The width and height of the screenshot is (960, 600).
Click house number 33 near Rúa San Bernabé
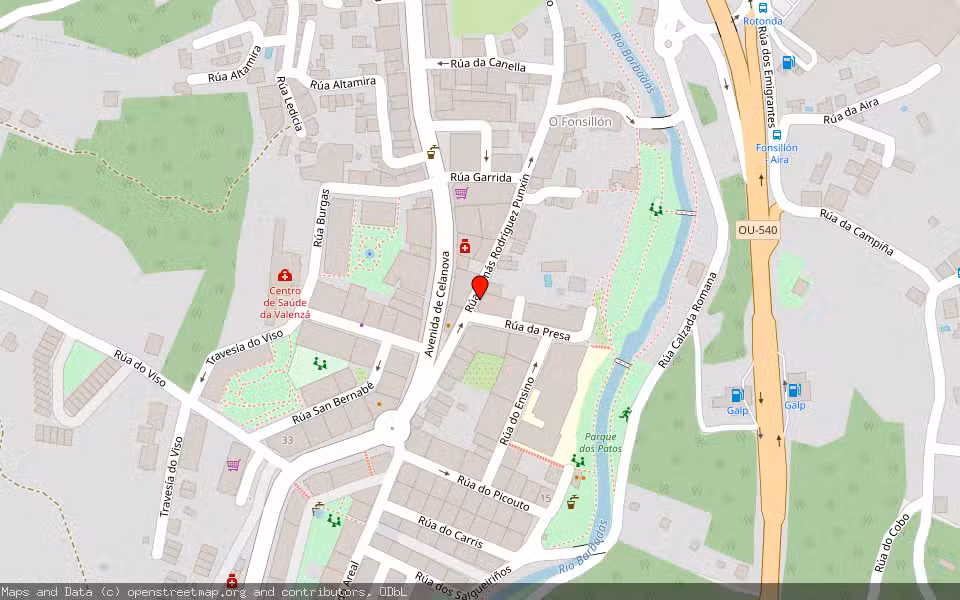tap(288, 440)
